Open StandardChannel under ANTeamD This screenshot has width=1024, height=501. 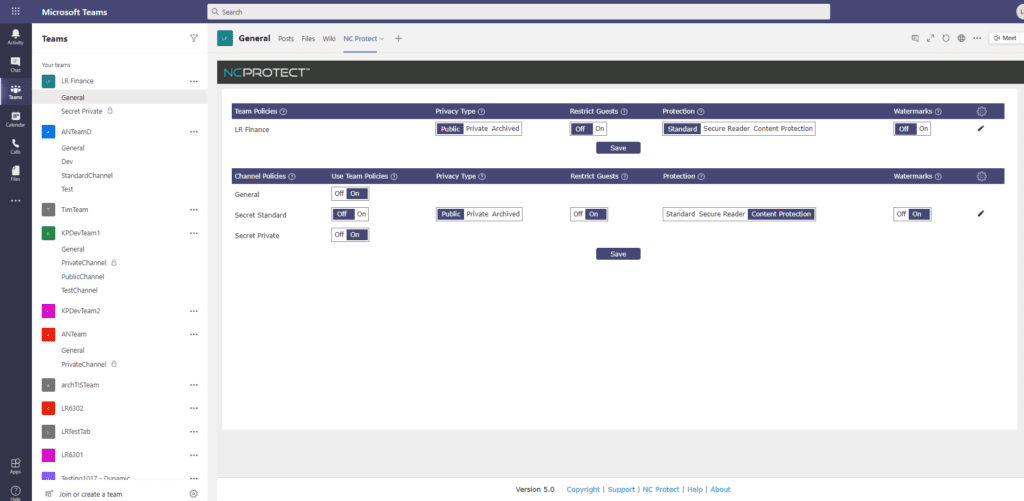coord(87,175)
